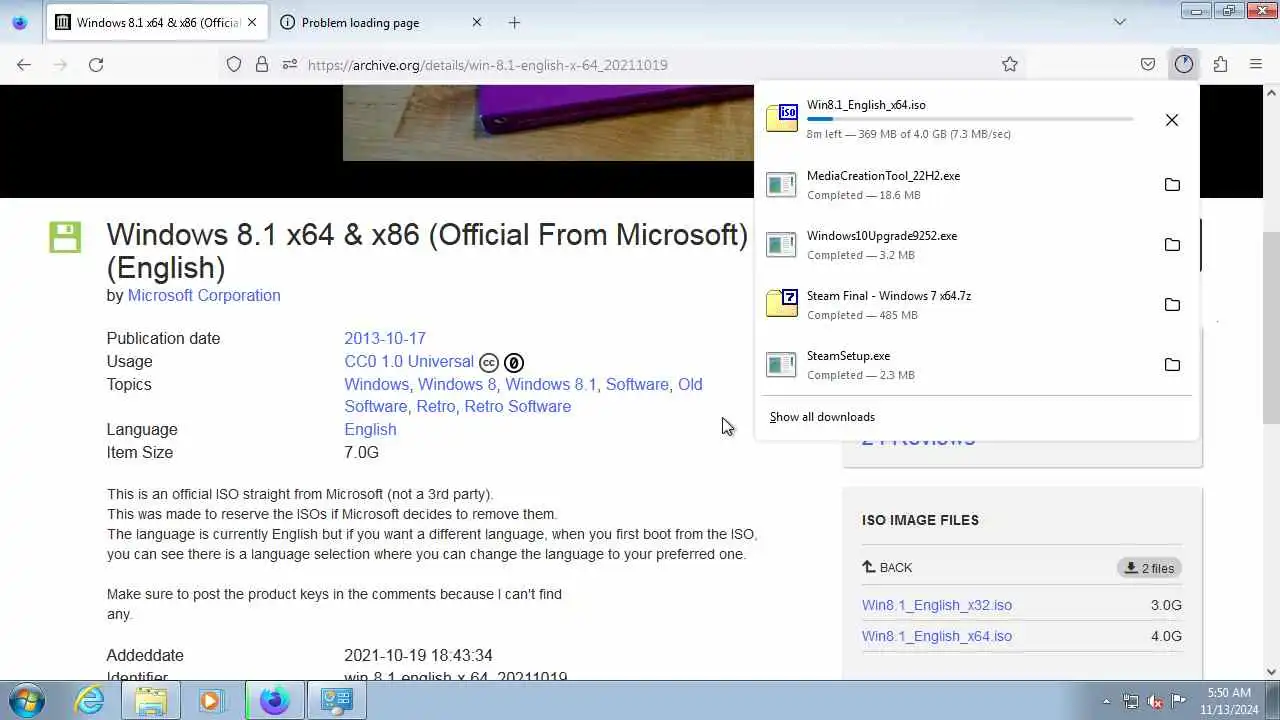
Task: Open the Windows Start button
Action: tap(26, 700)
